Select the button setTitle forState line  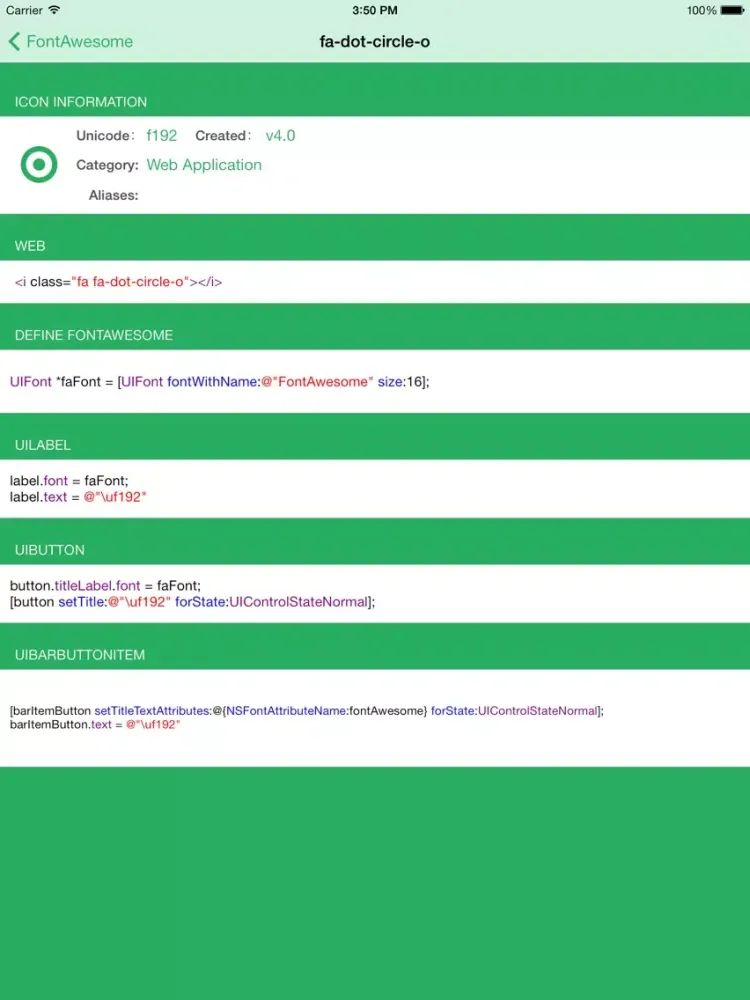(x=193, y=602)
